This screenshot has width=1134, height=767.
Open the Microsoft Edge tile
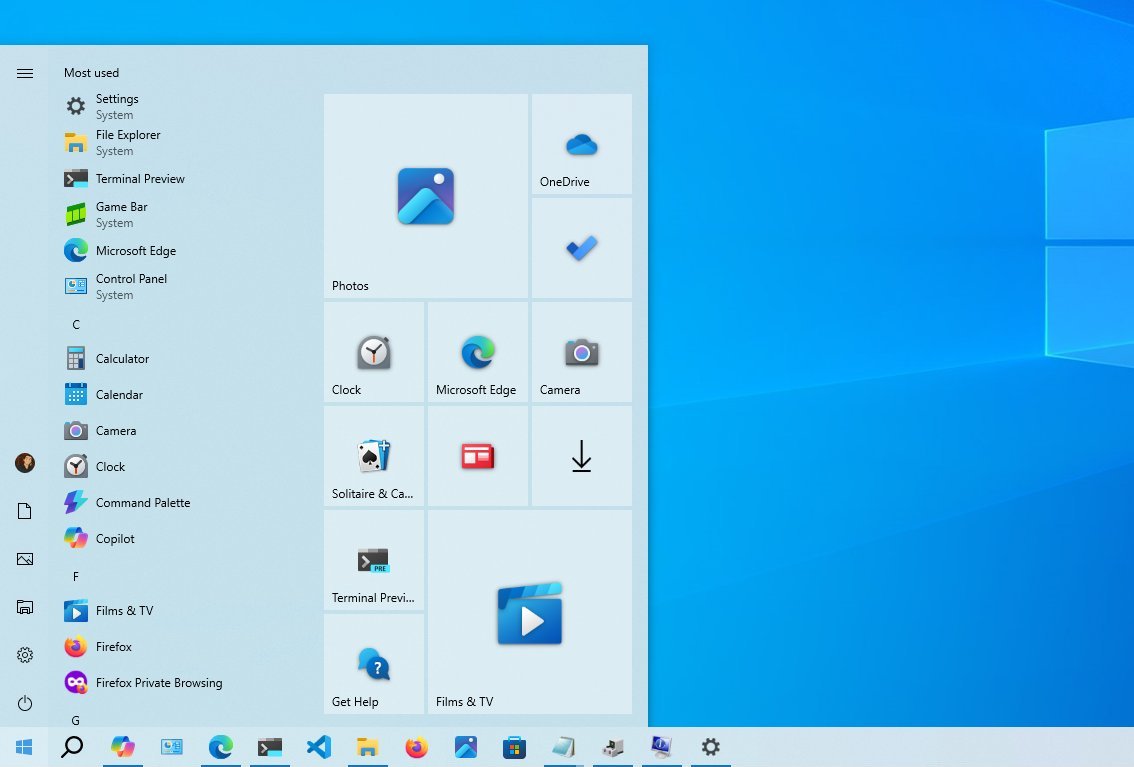pyautogui.click(x=478, y=352)
